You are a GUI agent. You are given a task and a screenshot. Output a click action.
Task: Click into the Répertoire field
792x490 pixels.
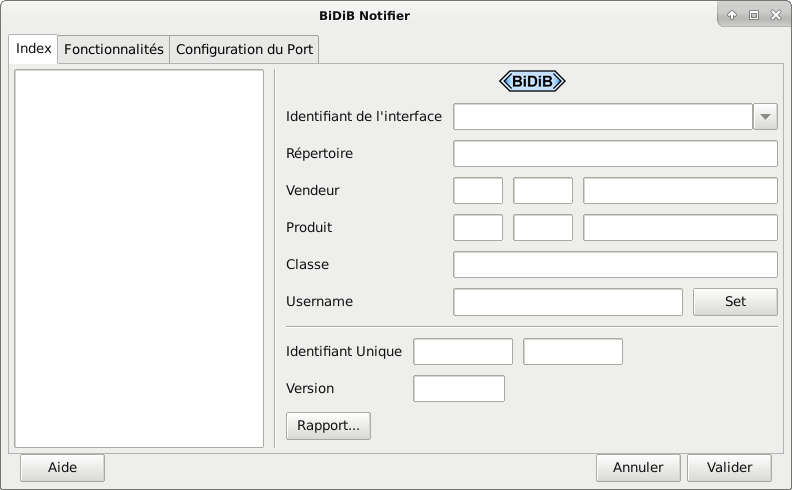coord(615,154)
